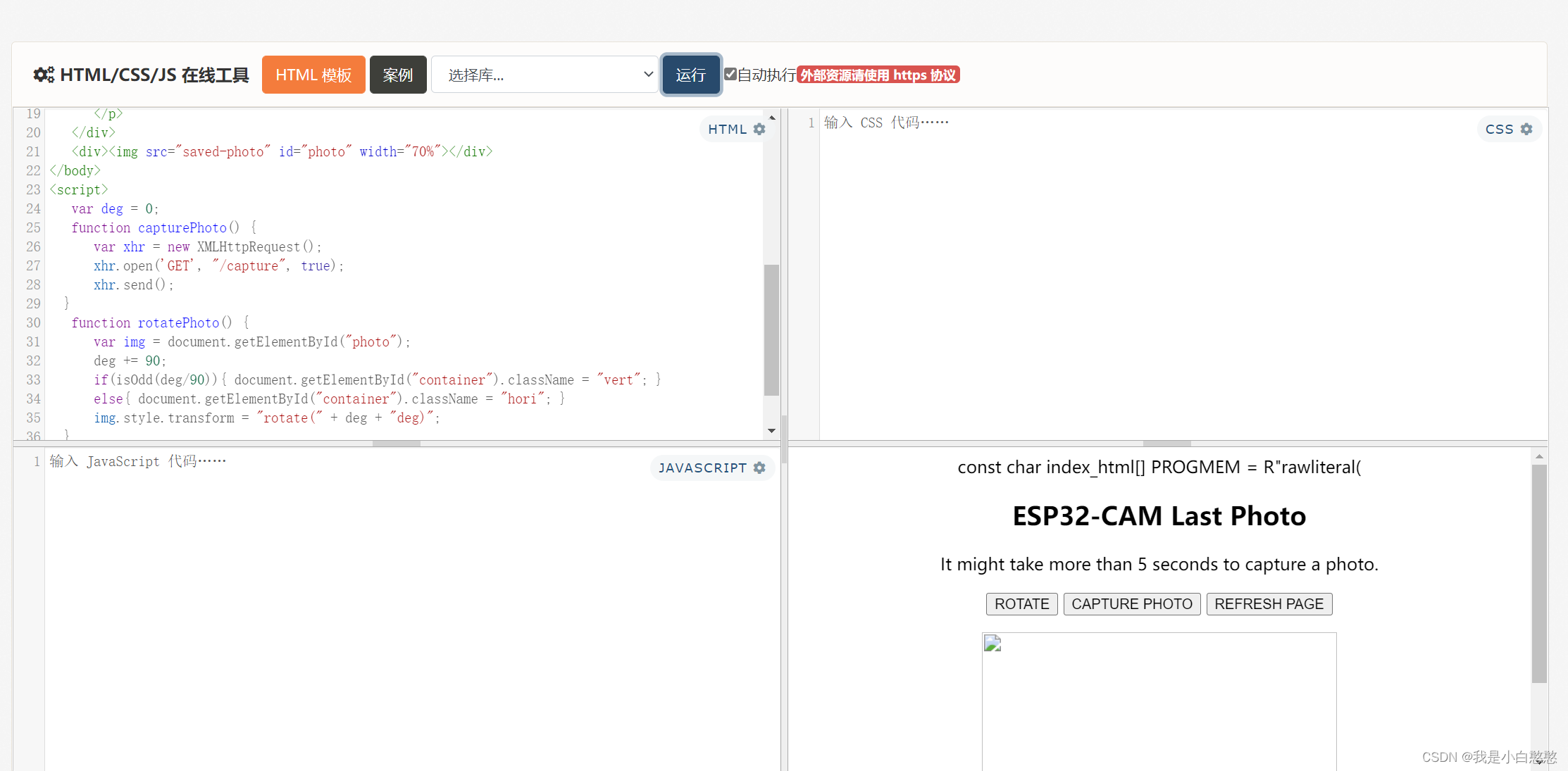Click into the CSS code input area
The width and height of the screenshot is (1568, 771).
[x=1183, y=275]
